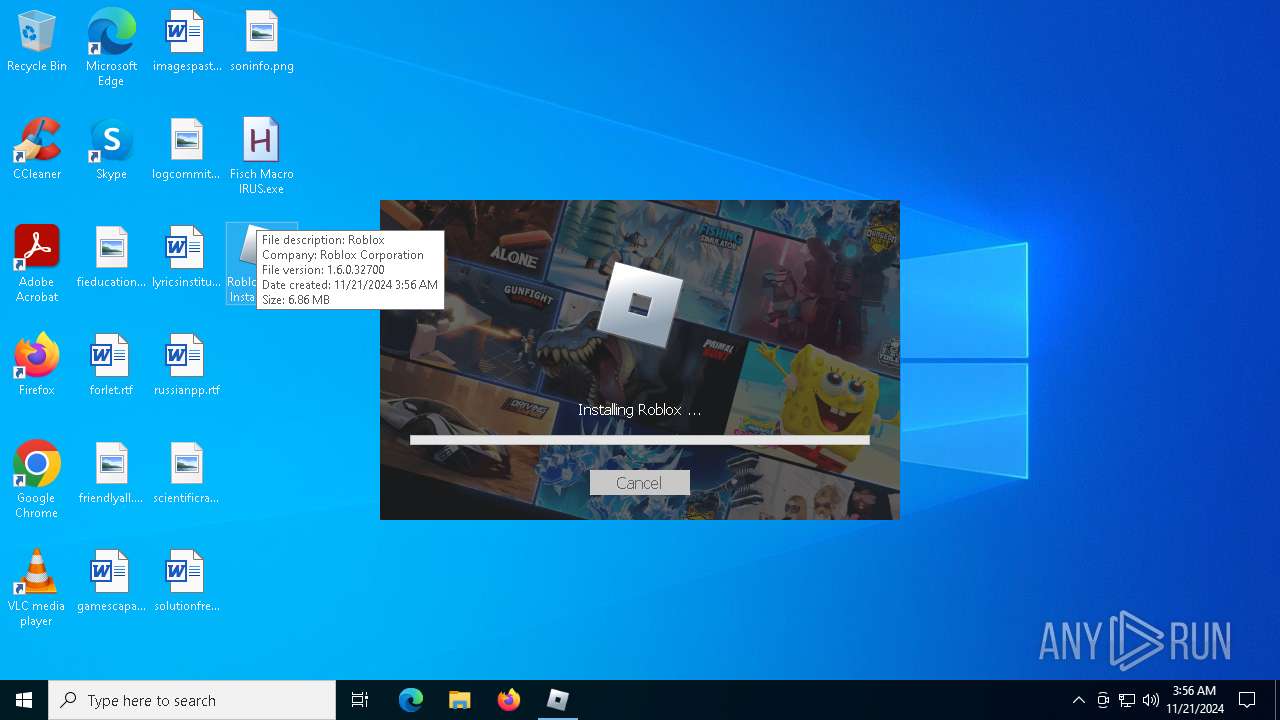The image size is (1280, 720).
Task: Select the Google Chrome desktop shortcut
Action: [37, 480]
